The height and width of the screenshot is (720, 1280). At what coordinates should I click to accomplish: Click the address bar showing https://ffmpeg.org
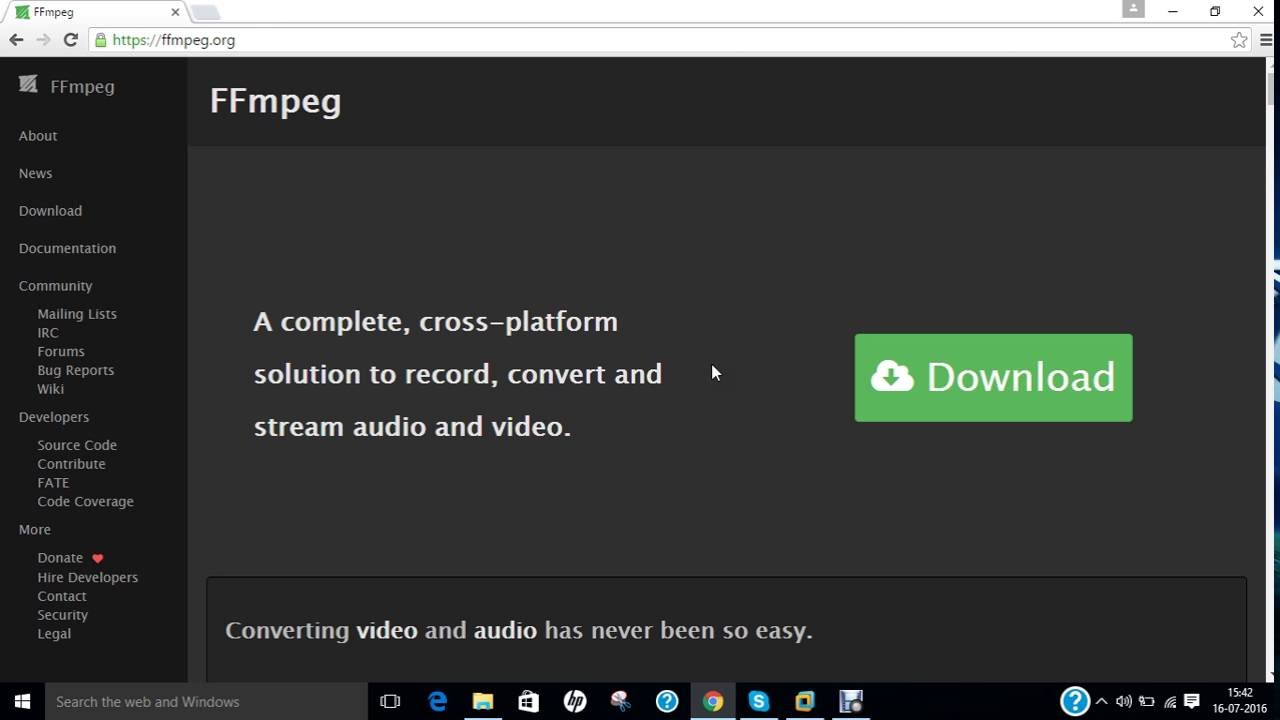[x=660, y=40]
